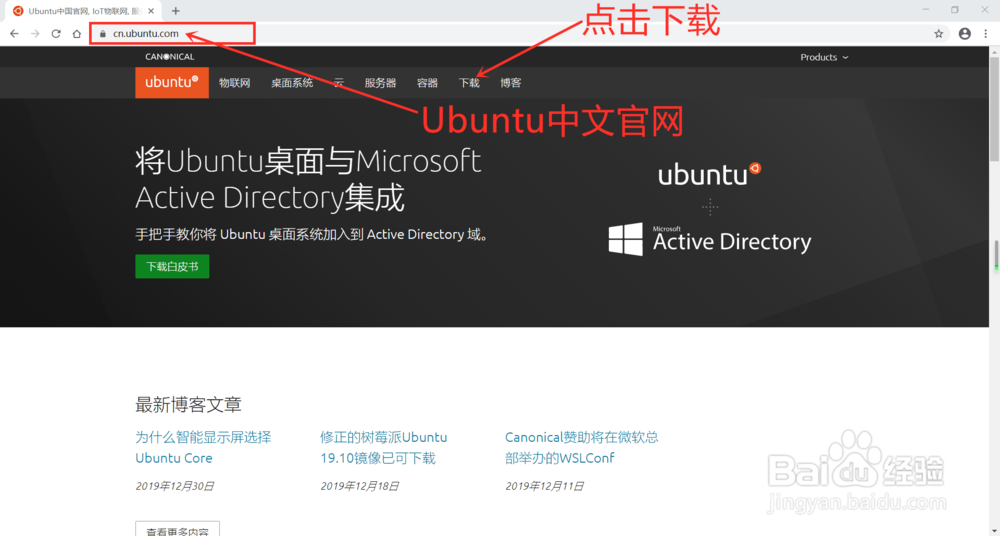The width and height of the screenshot is (1000, 536).
Task: Open a new browser tab
Action: 175,11
